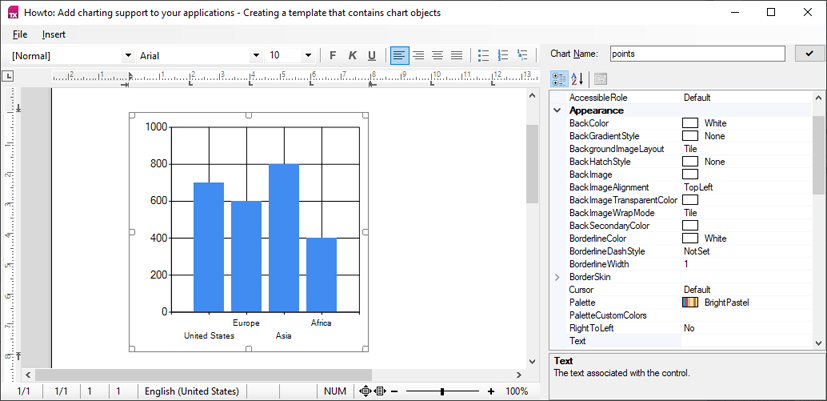Sort properties alphabetically (A-Z icon)
Viewport: 827px width, 401px height.
tap(577, 79)
